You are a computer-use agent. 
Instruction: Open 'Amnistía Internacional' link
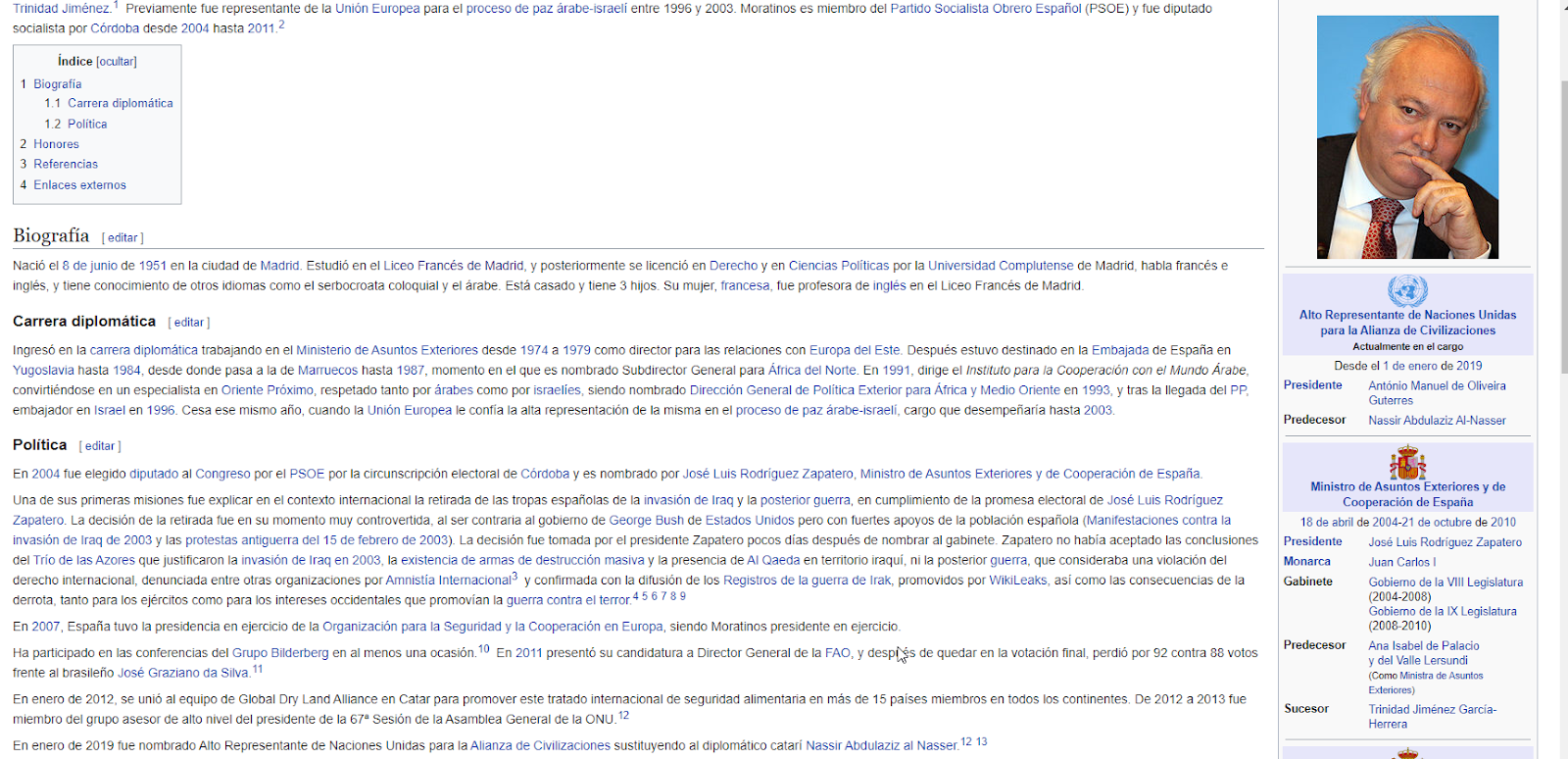[x=449, y=581]
